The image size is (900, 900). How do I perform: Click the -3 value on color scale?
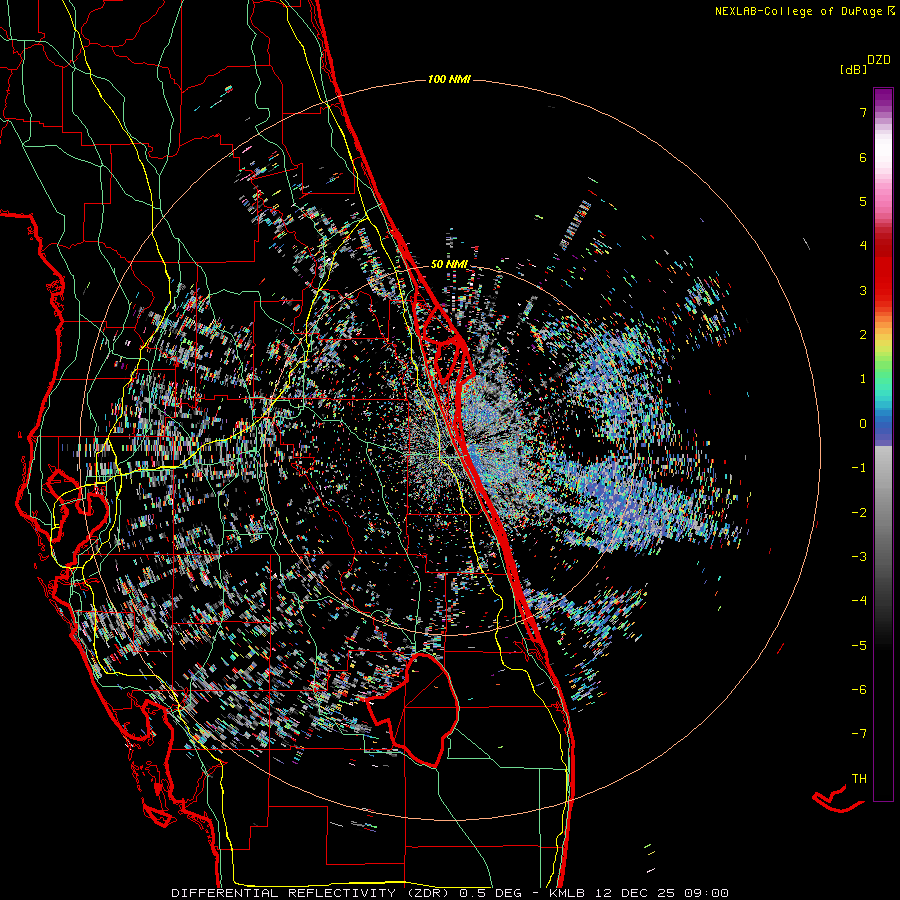(859, 557)
